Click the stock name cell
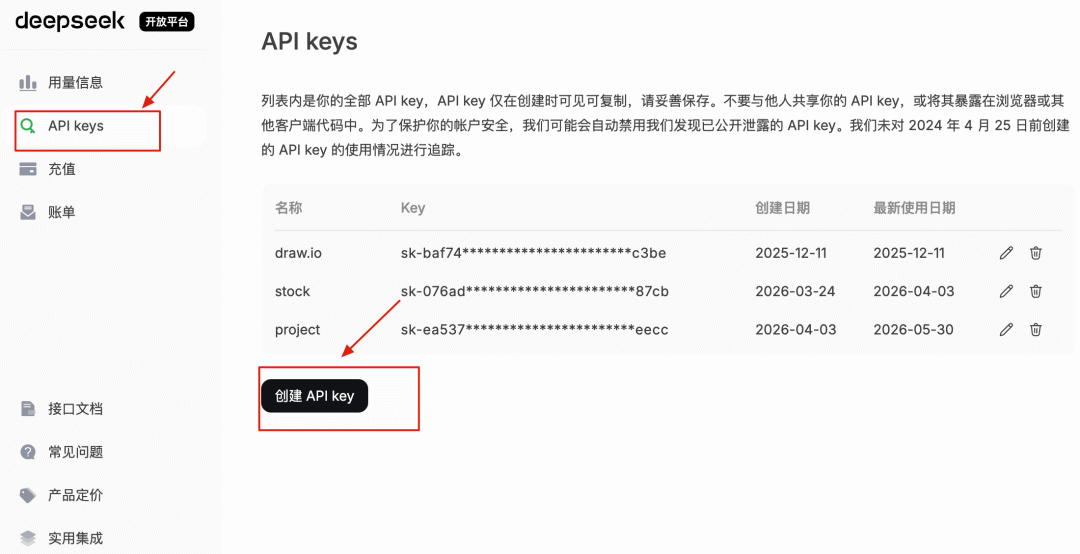 293,291
